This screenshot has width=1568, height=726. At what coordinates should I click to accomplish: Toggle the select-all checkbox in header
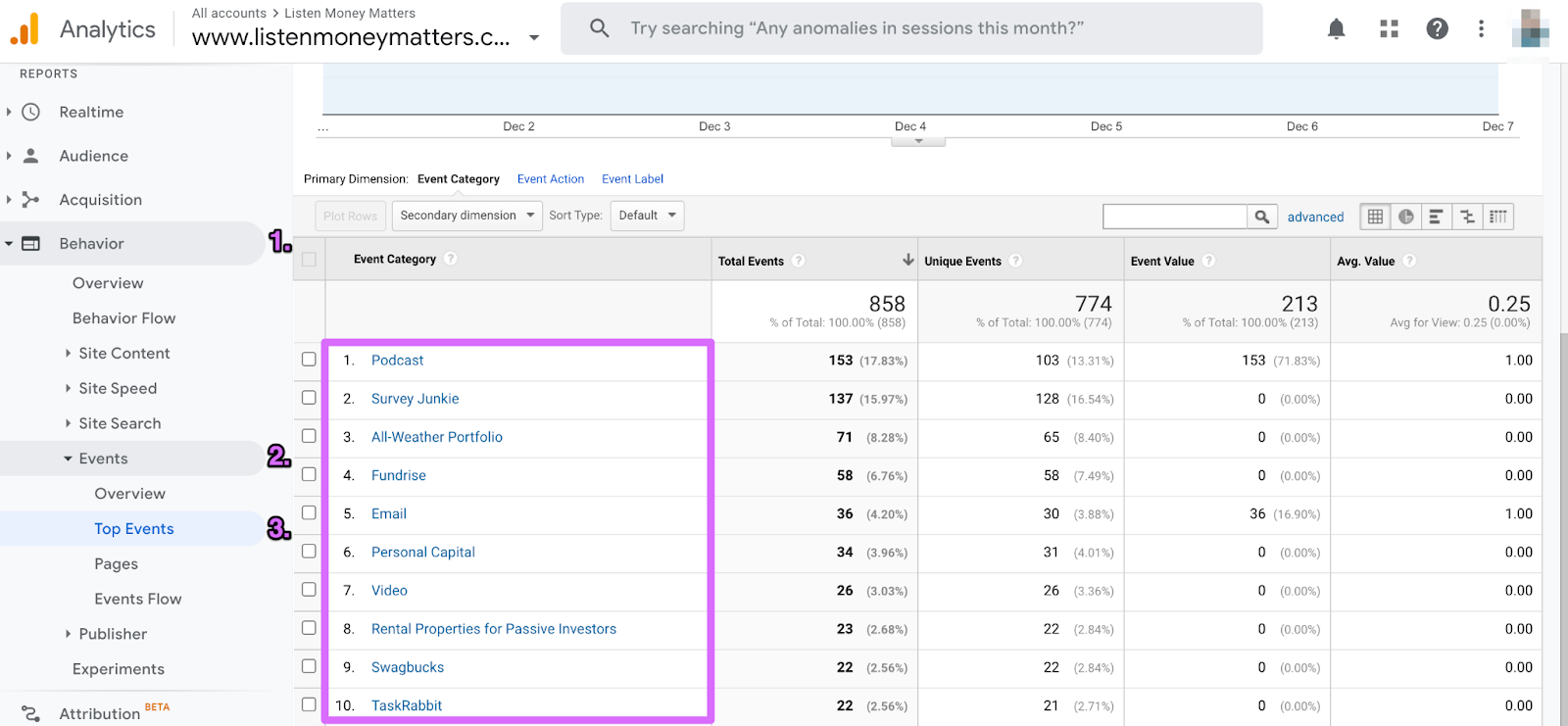[309, 260]
